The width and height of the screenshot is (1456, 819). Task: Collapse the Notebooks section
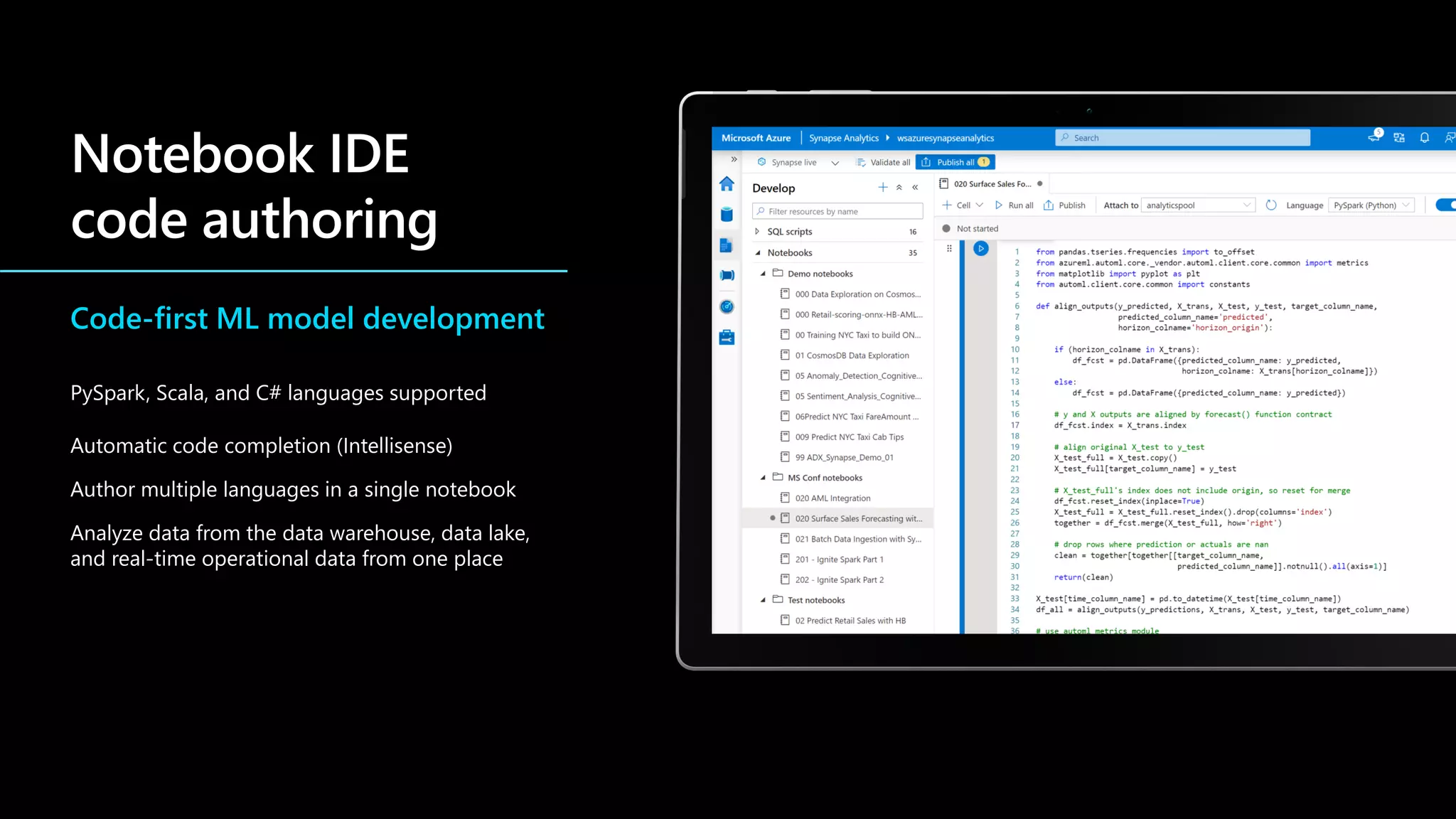tap(758, 252)
